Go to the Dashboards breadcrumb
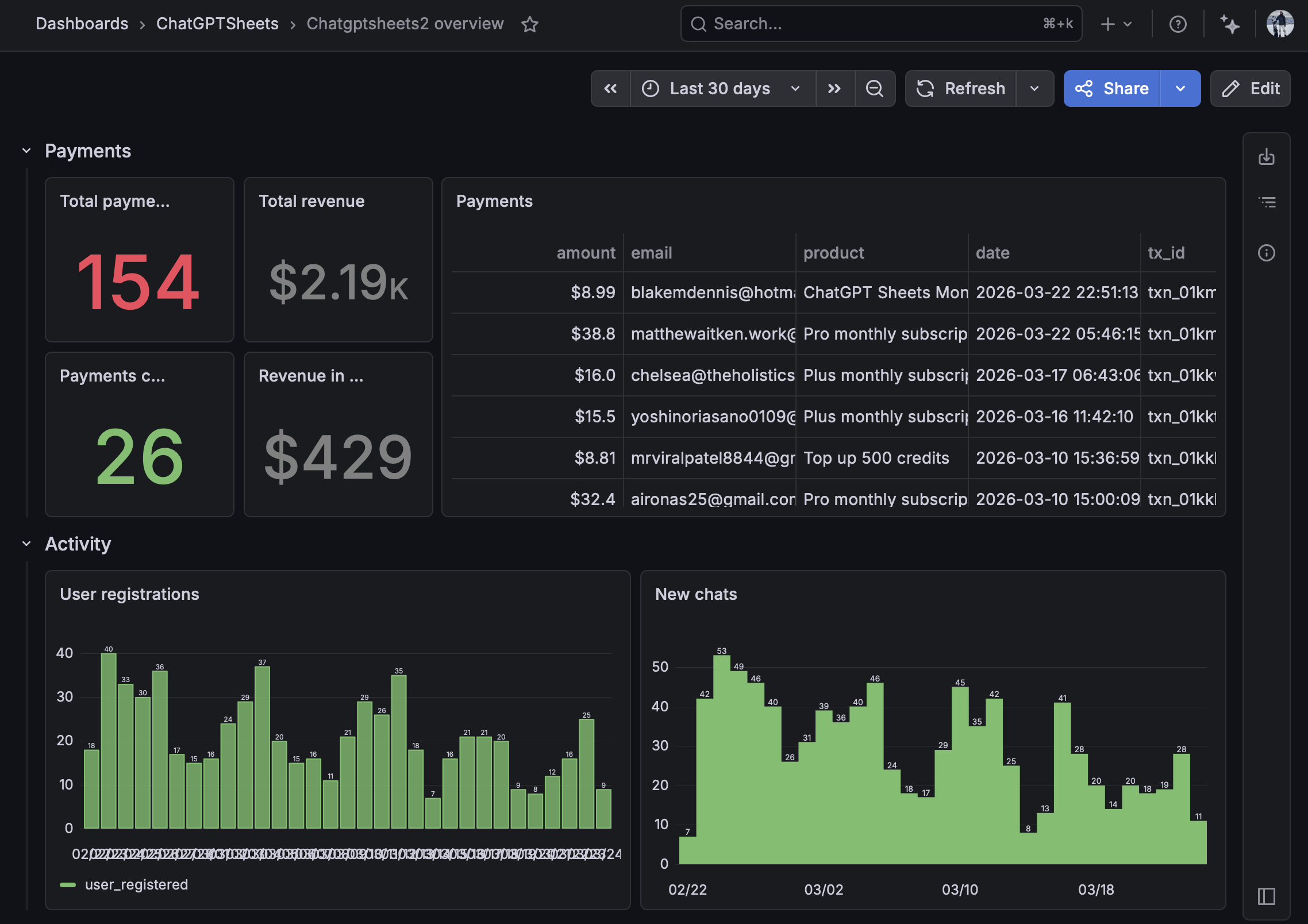The height and width of the screenshot is (924, 1308). coord(82,24)
